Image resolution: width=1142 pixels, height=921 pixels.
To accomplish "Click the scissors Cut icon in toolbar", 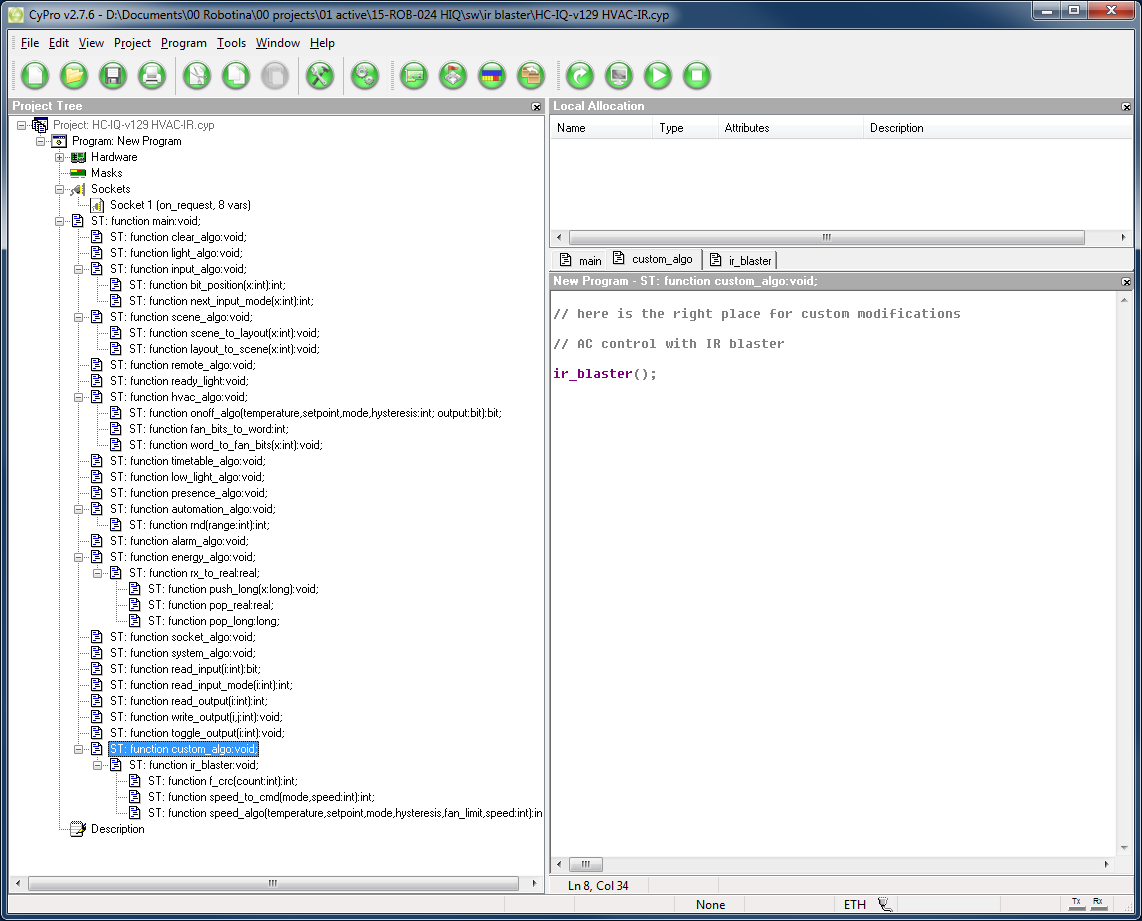I will pos(197,76).
